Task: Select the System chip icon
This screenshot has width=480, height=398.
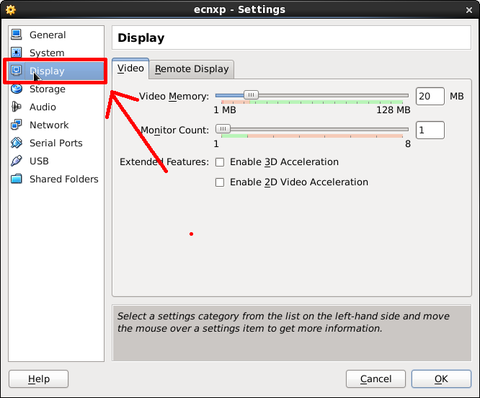Action: click(16, 52)
